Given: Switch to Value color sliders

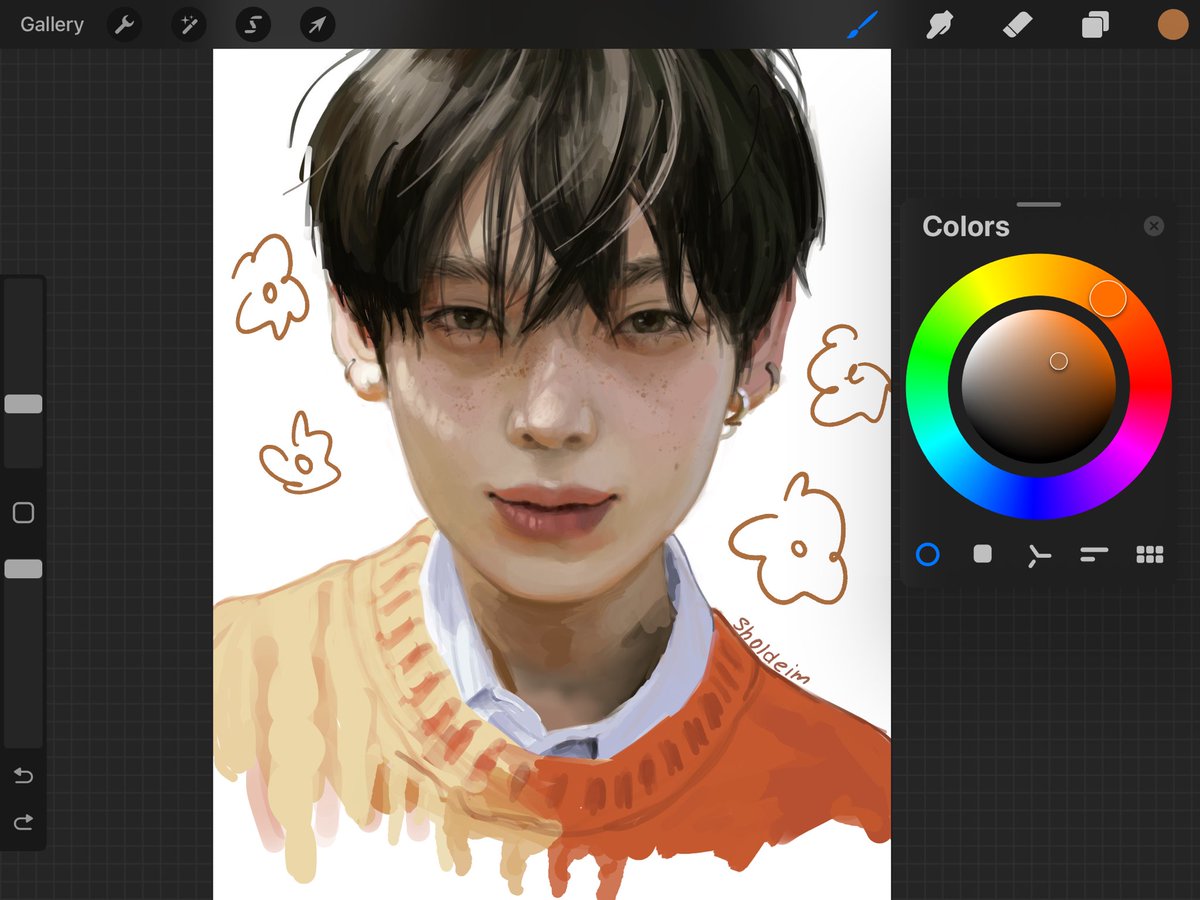Looking at the screenshot, I should (1094, 554).
